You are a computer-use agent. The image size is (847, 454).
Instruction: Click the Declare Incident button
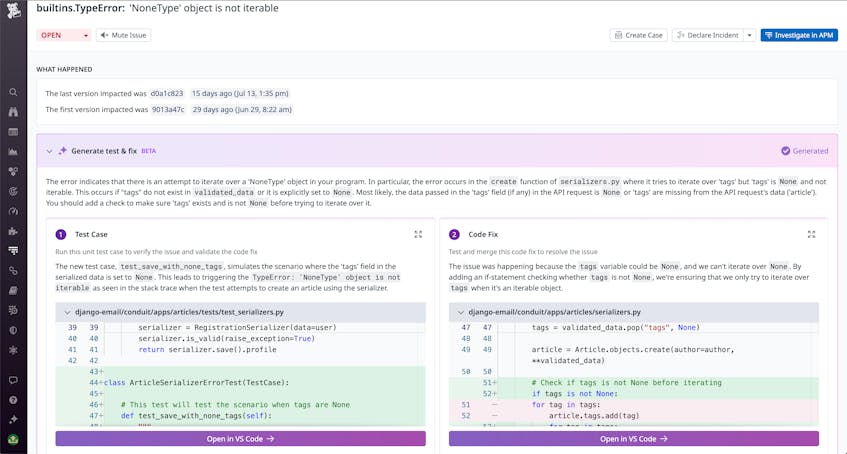(x=708, y=35)
